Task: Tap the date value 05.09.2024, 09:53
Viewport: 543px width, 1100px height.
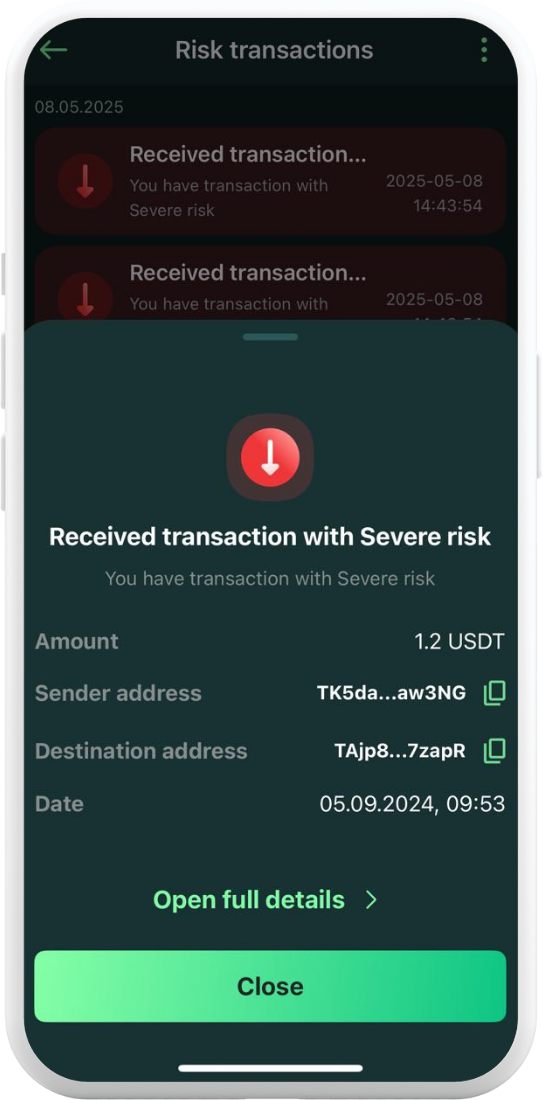Action: [x=413, y=804]
